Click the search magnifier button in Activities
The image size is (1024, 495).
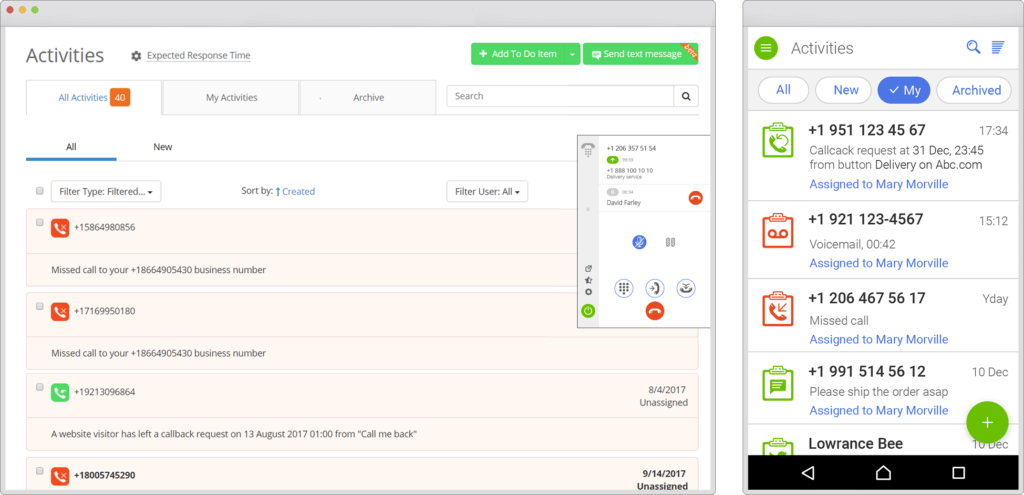click(x=686, y=96)
